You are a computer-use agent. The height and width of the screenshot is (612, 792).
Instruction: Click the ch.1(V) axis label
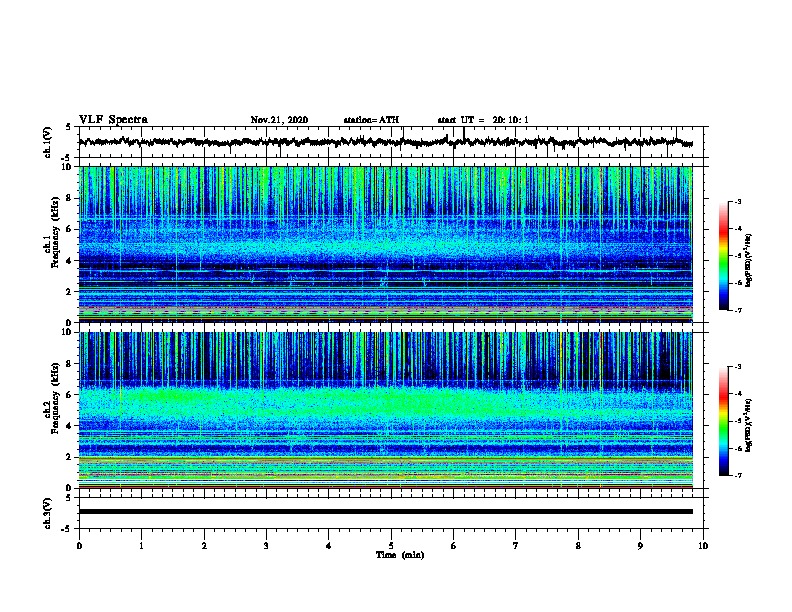[48, 142]
